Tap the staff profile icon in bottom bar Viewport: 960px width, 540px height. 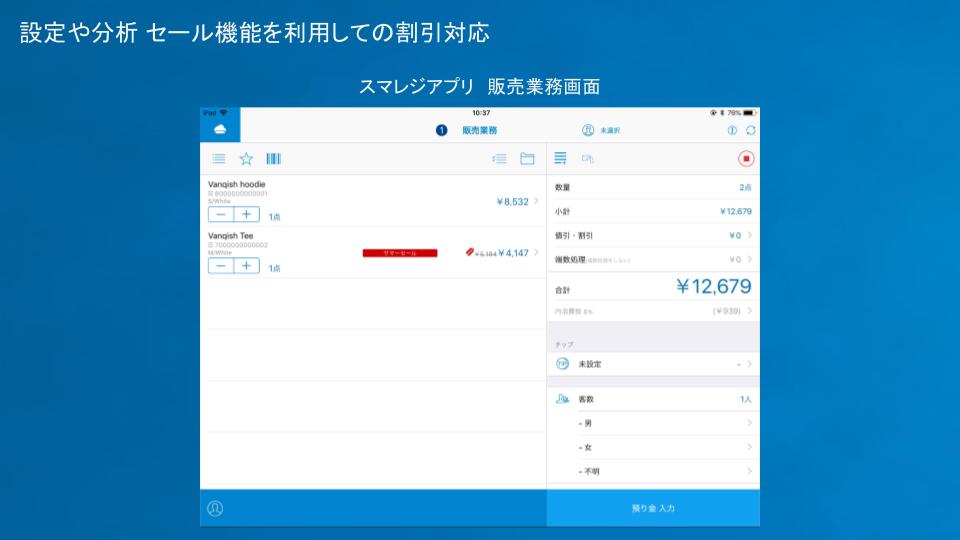[x=215, y=508]
